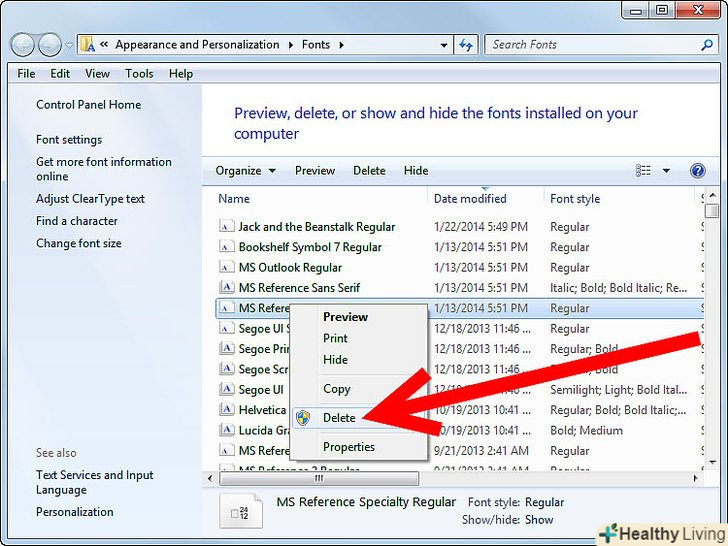This screenshot has width=728, height=546.
Task: Click the Jack and the Beanstalk font icon
Action: 227,227
